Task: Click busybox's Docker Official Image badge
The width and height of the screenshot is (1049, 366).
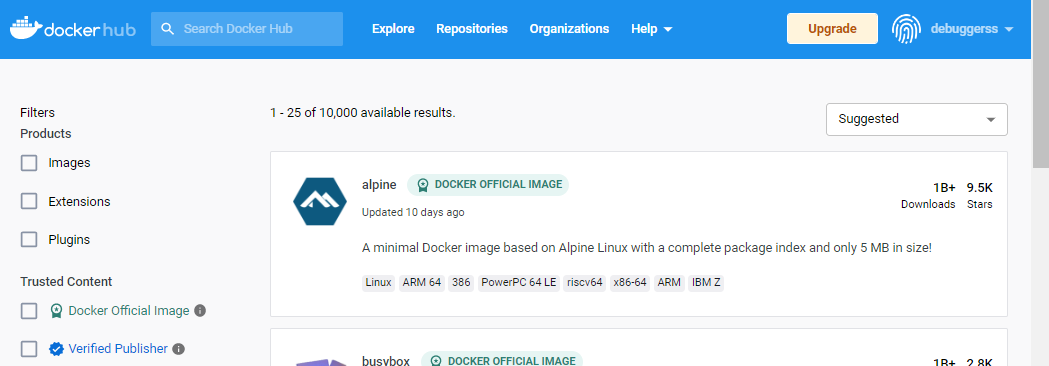Action: coord(501,360)
